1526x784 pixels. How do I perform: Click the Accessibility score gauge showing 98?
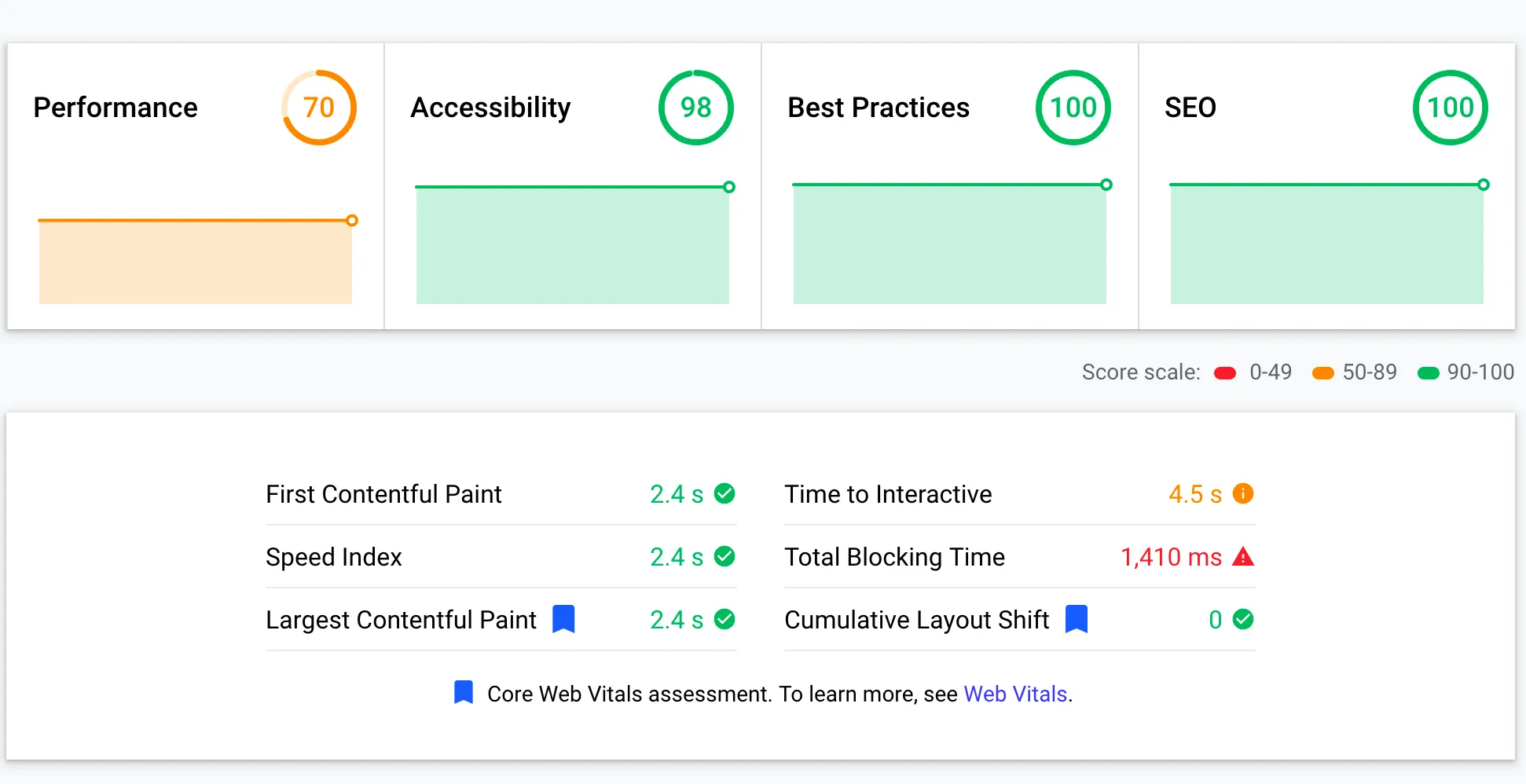coord(695,108)
